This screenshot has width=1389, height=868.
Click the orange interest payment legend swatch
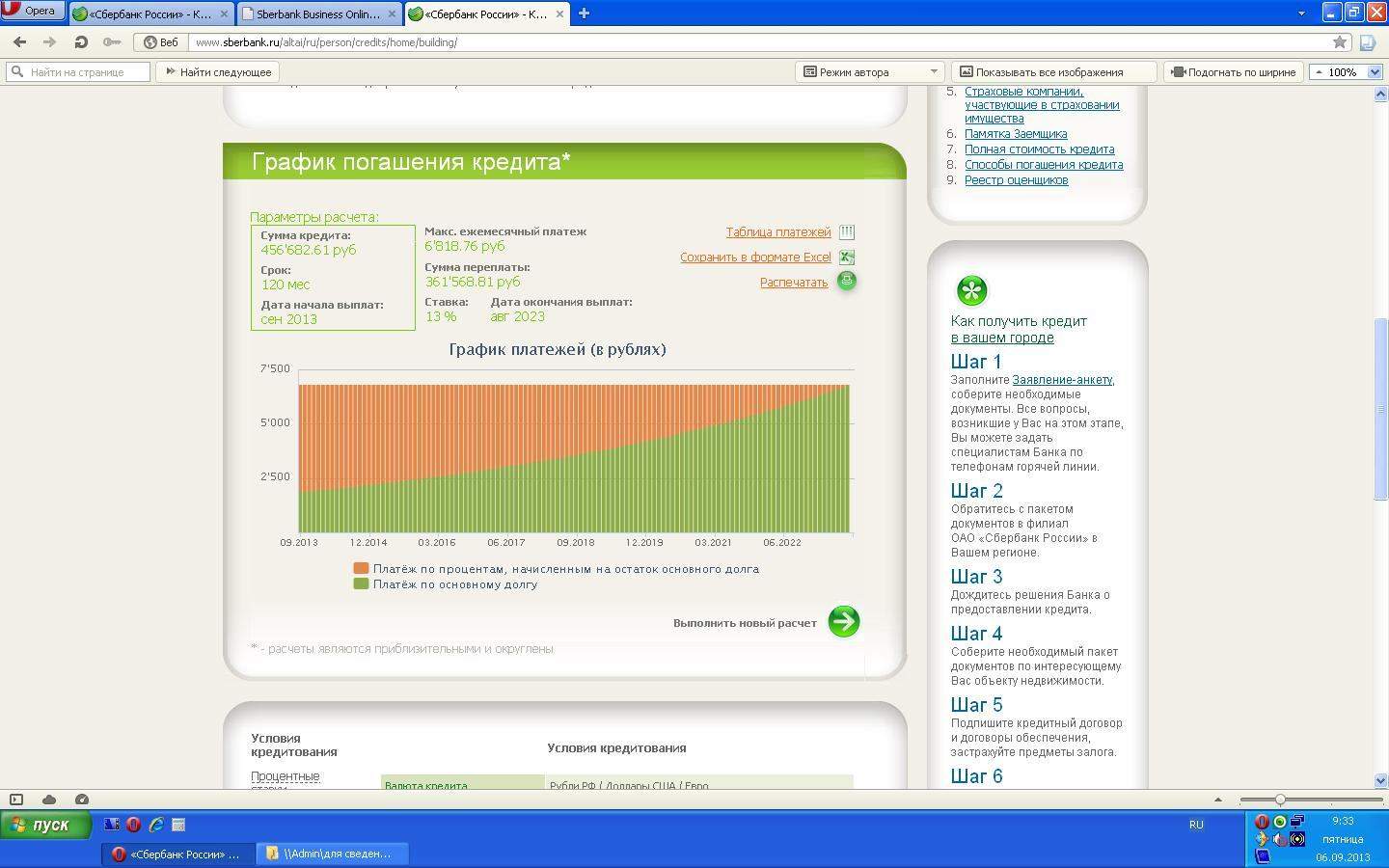pos(362,569)
